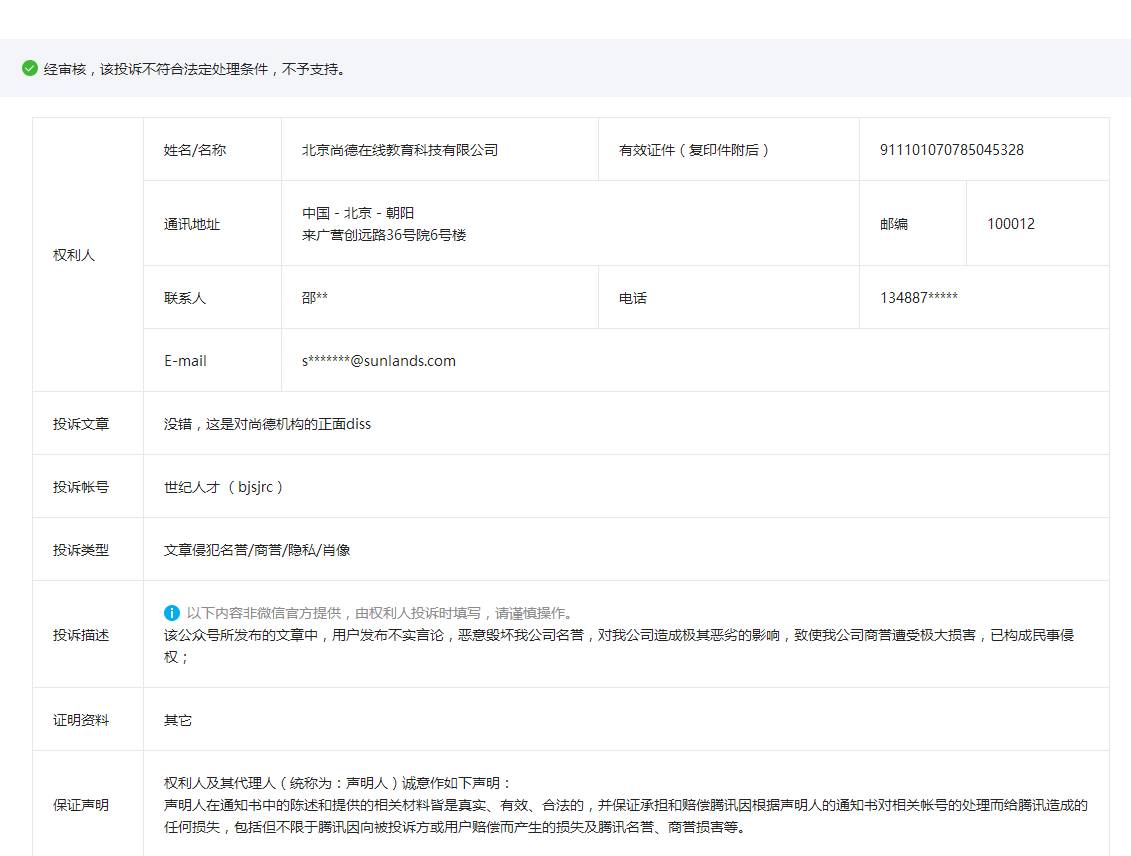Viewport: 1131px width, 856px height.
Task: Select the proof material value 其它
Action: point(177,720)
